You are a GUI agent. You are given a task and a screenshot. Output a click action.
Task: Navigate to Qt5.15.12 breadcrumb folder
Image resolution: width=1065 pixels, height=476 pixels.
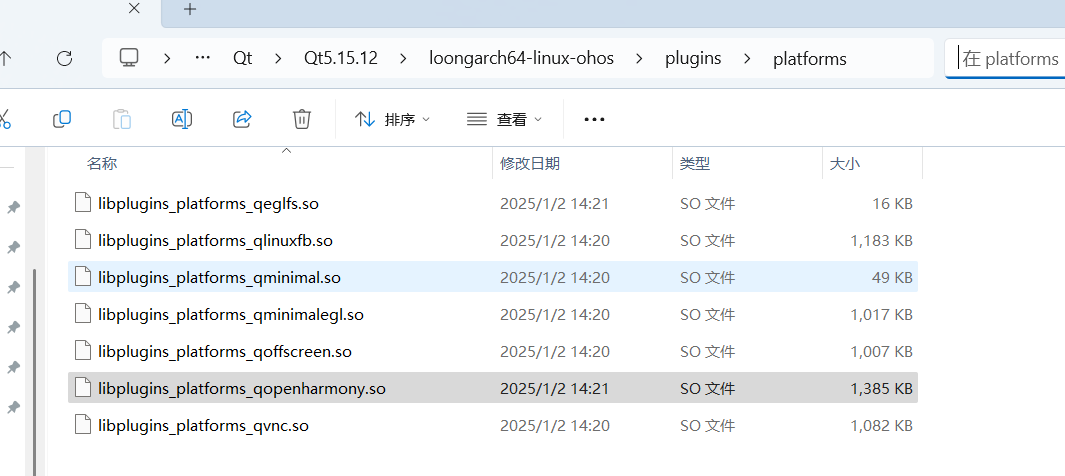pyautogui.click(x=340, y=58)
